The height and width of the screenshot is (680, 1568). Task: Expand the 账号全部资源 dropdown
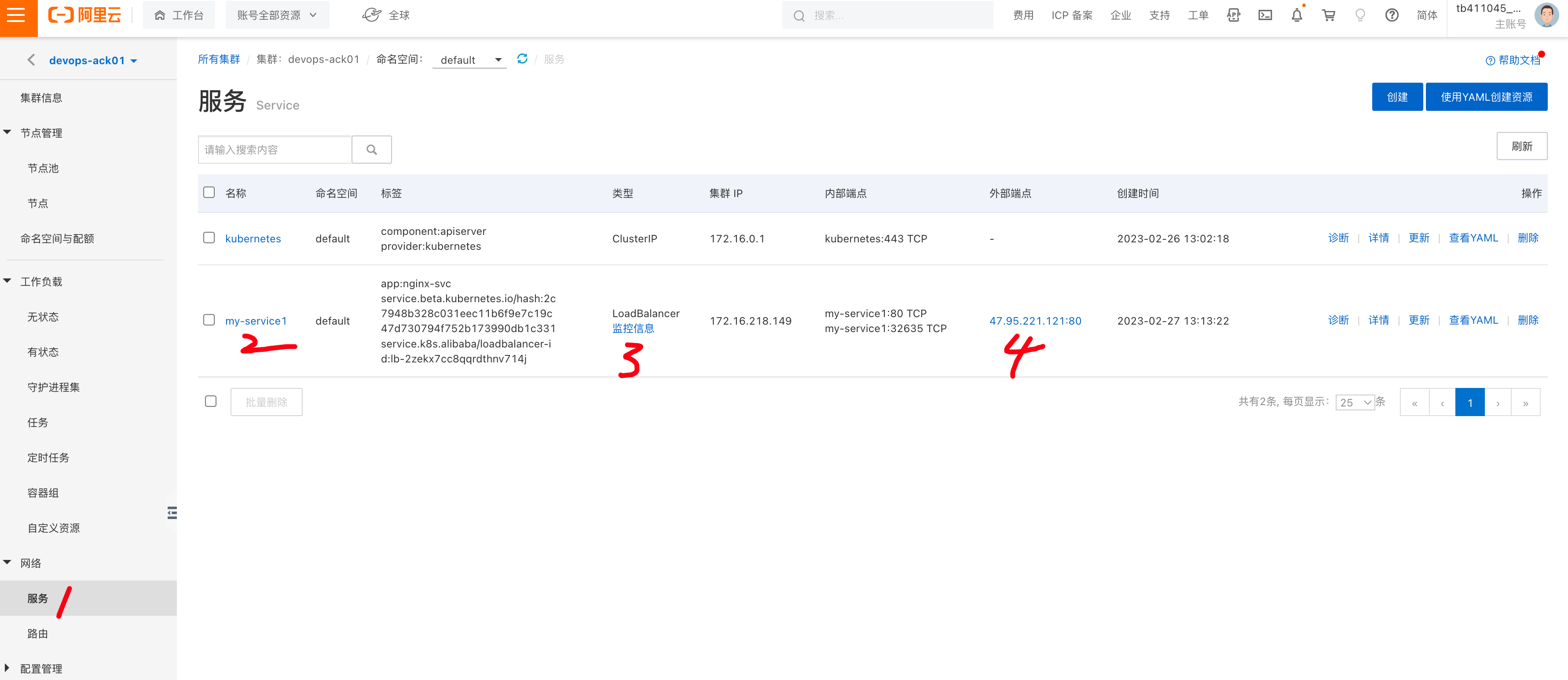pos(277,15)
